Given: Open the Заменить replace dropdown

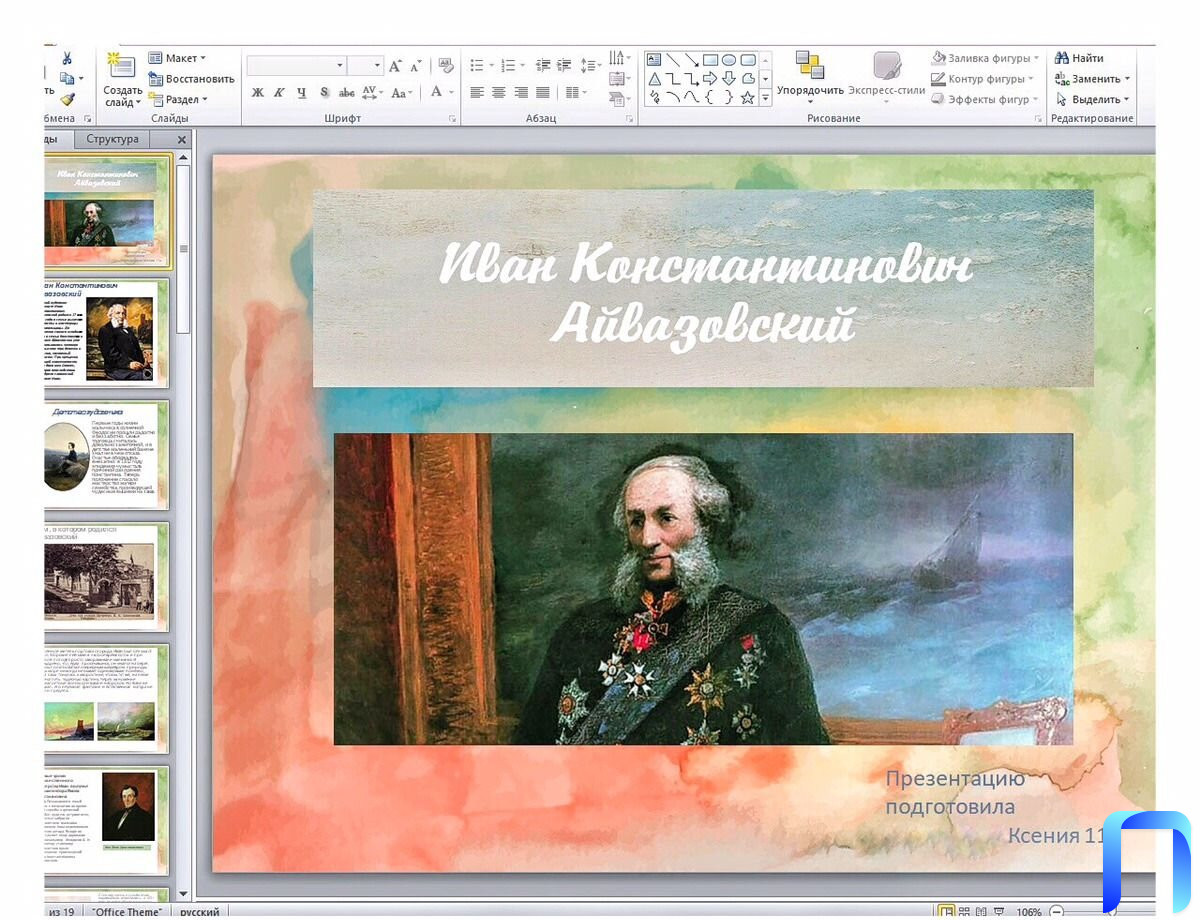Looking at the screenshot, I should click(1093, 79).
